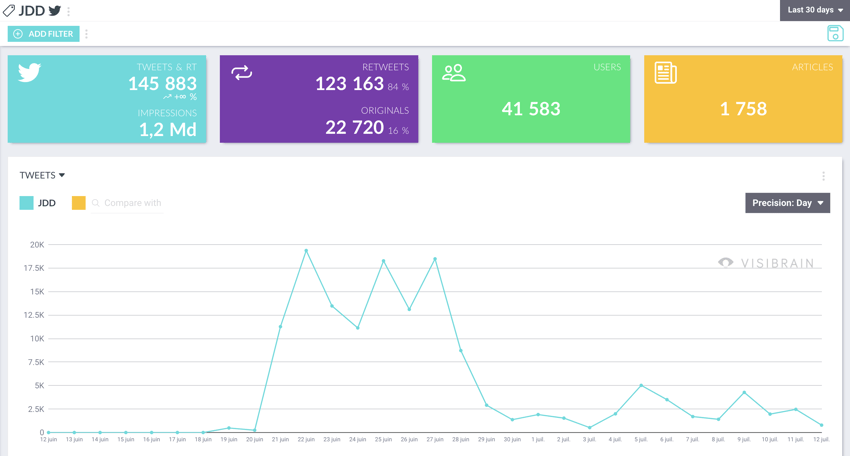The width and height of the screenshot is (850, 456).
Task: Toggle the JDD teal legend swatch
Action: coord(26,203)
